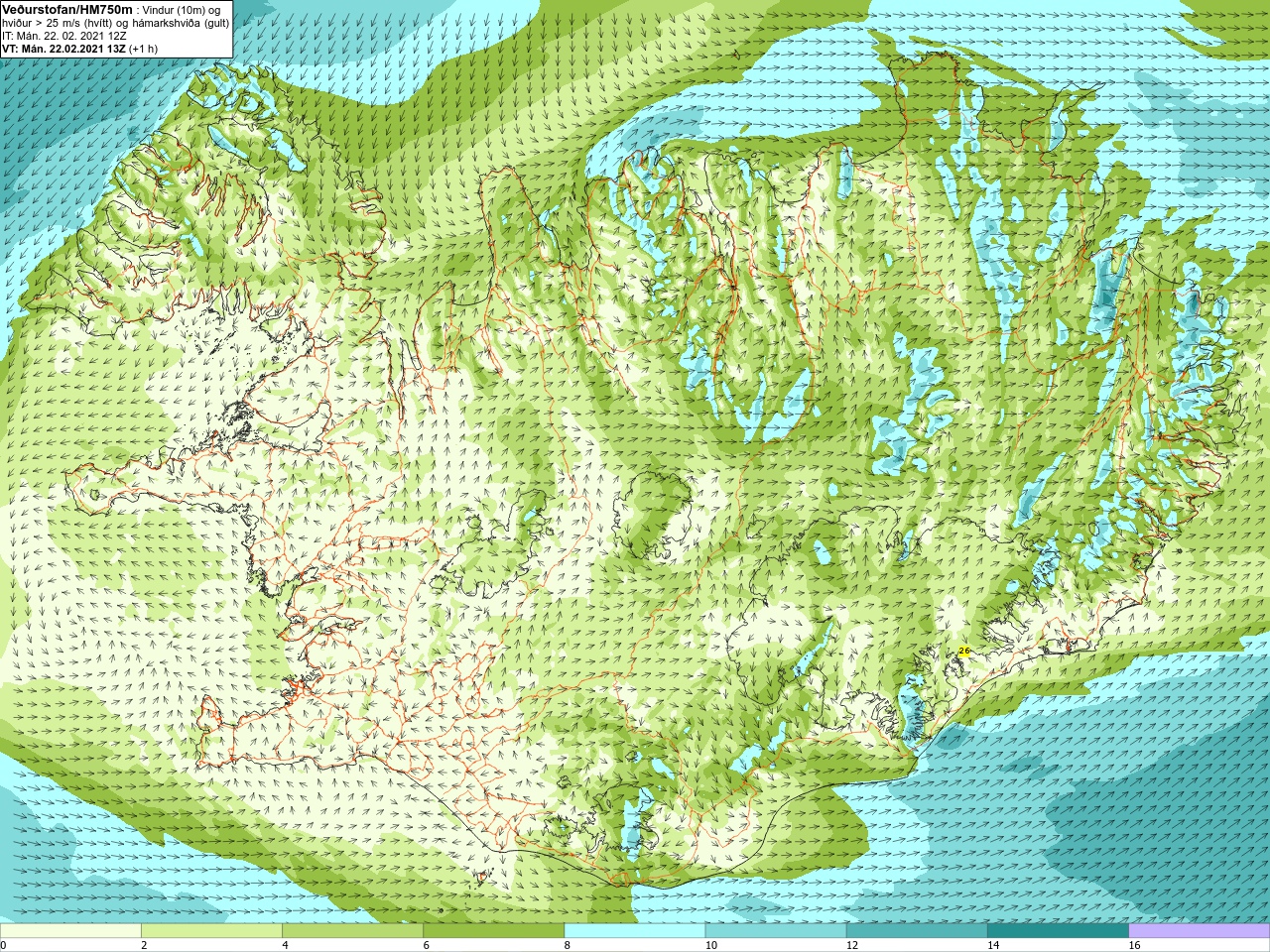
Task: Click the 4–6 m/s medium green color swatch
Action: click(x=352, y=931)
